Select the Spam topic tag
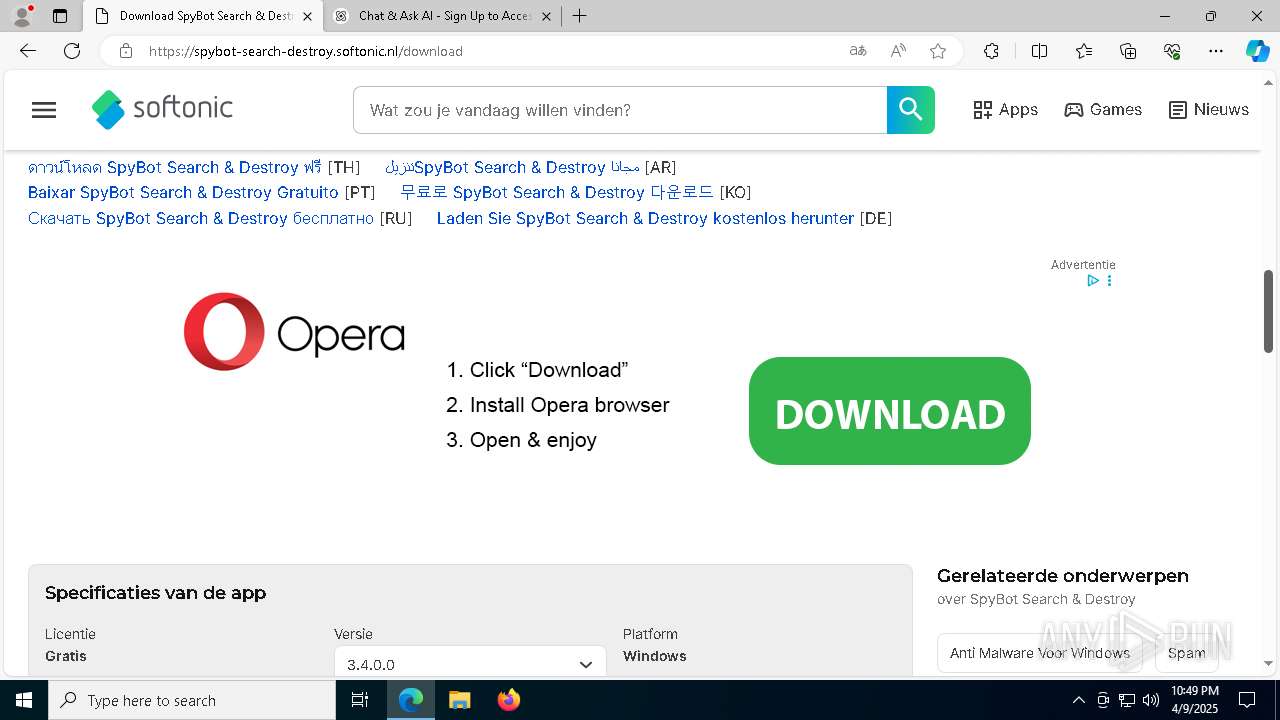This screenshot has width=1280, height=720. tap(1187, 653)
